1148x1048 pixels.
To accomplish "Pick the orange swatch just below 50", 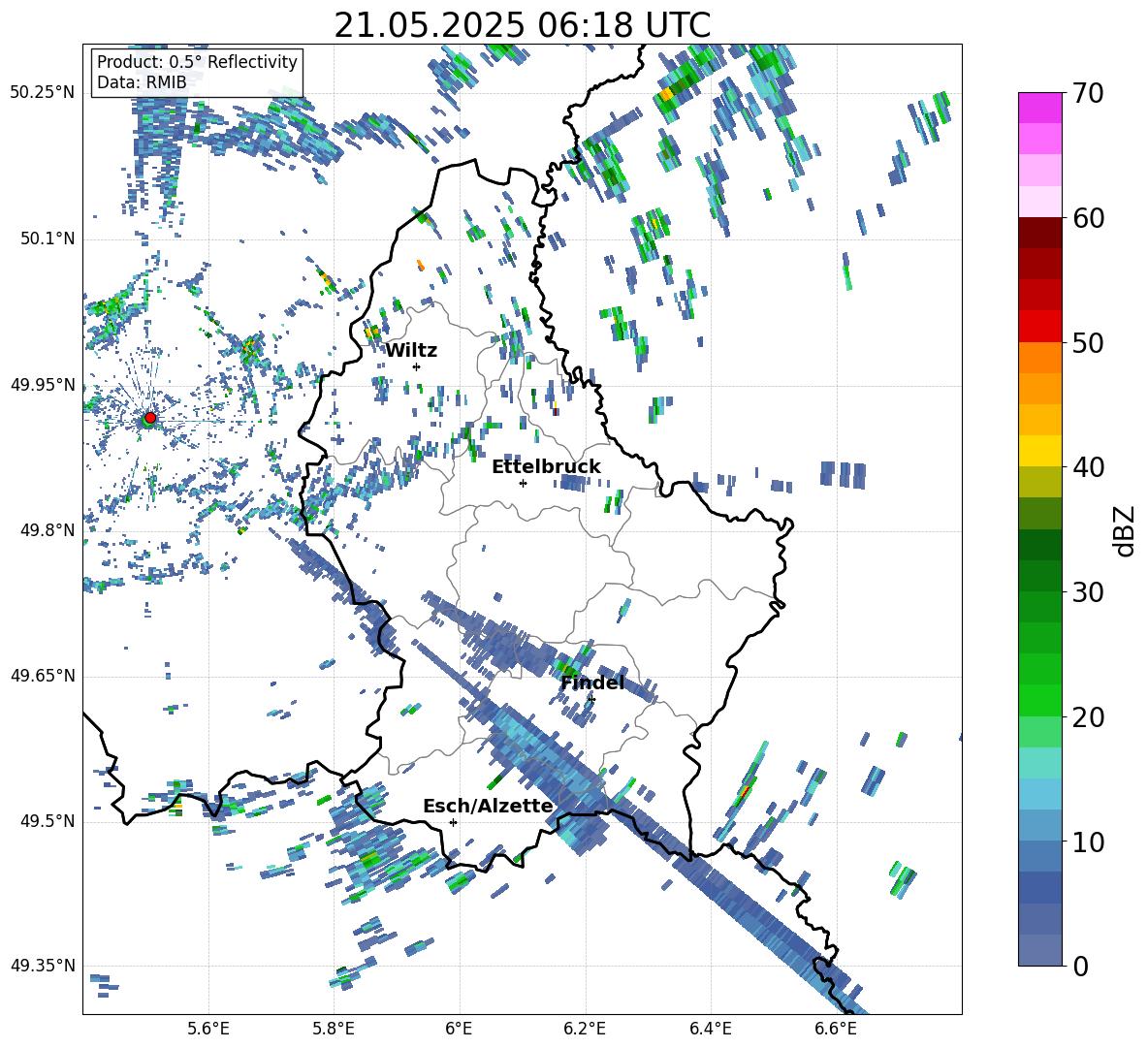I will (x=1039, y=357).
